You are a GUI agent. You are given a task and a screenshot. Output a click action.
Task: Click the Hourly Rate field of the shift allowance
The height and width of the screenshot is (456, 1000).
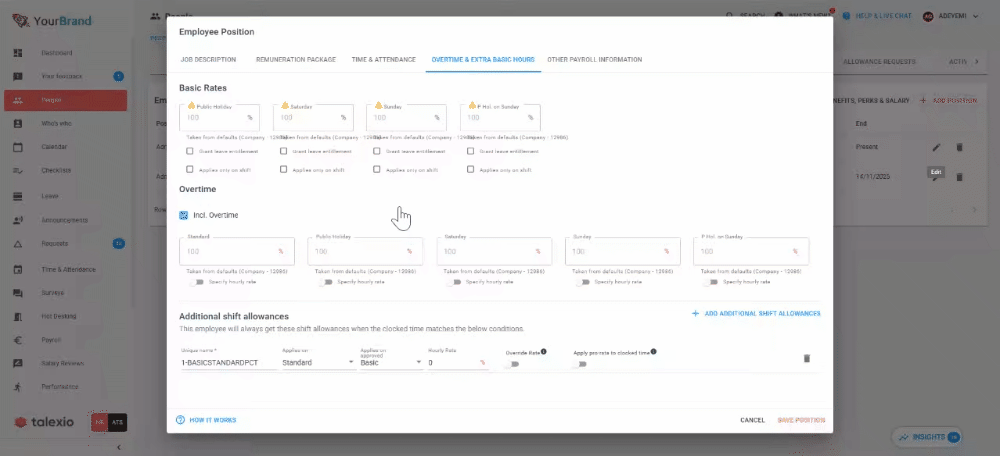(x=458, y=362)
